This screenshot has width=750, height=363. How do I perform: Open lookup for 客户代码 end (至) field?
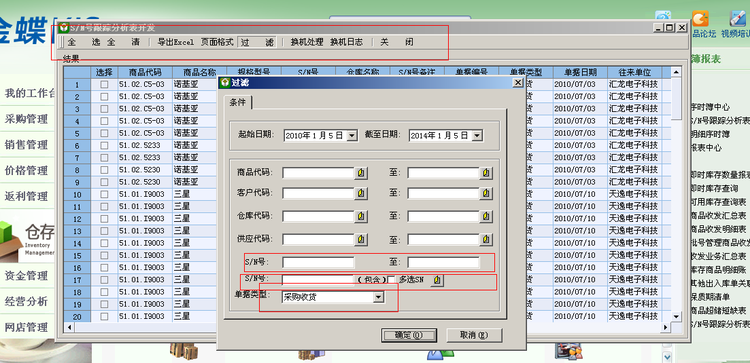[486, 193]
